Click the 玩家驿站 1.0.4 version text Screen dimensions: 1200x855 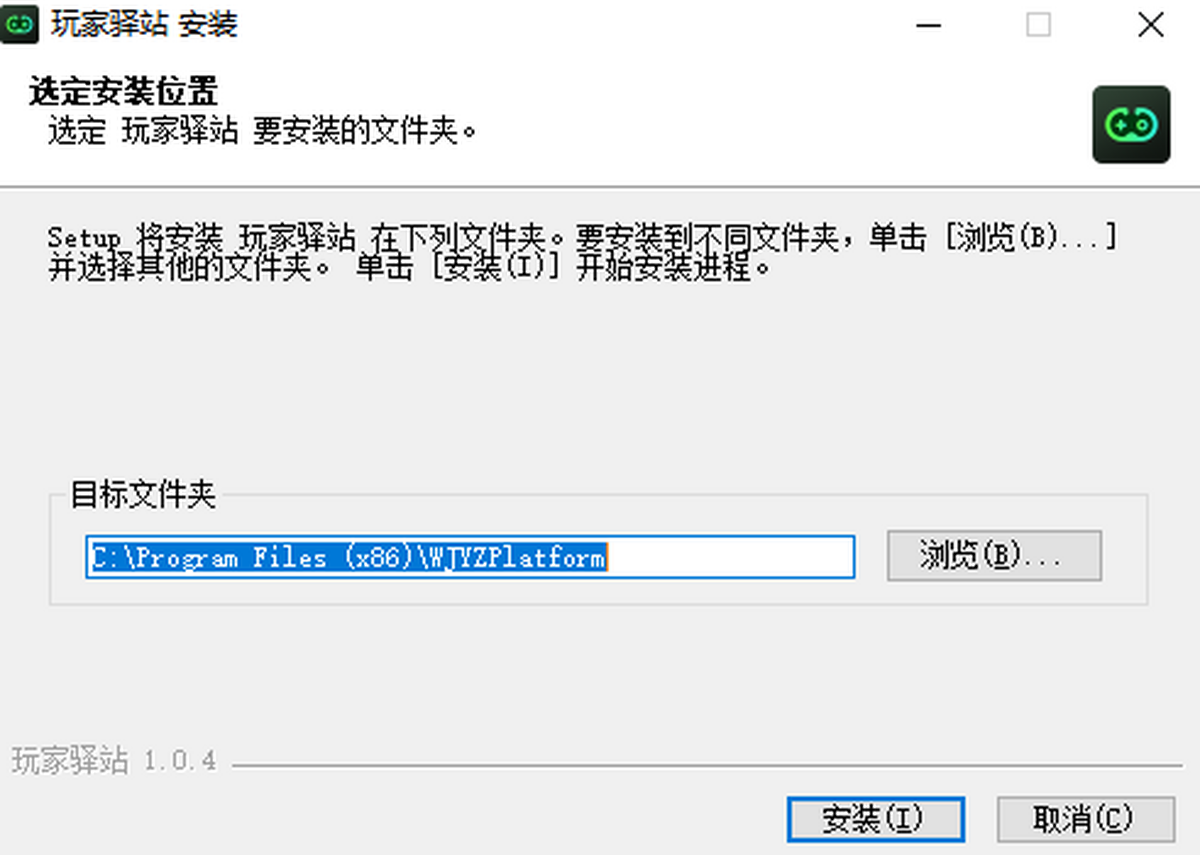point(114,761)
